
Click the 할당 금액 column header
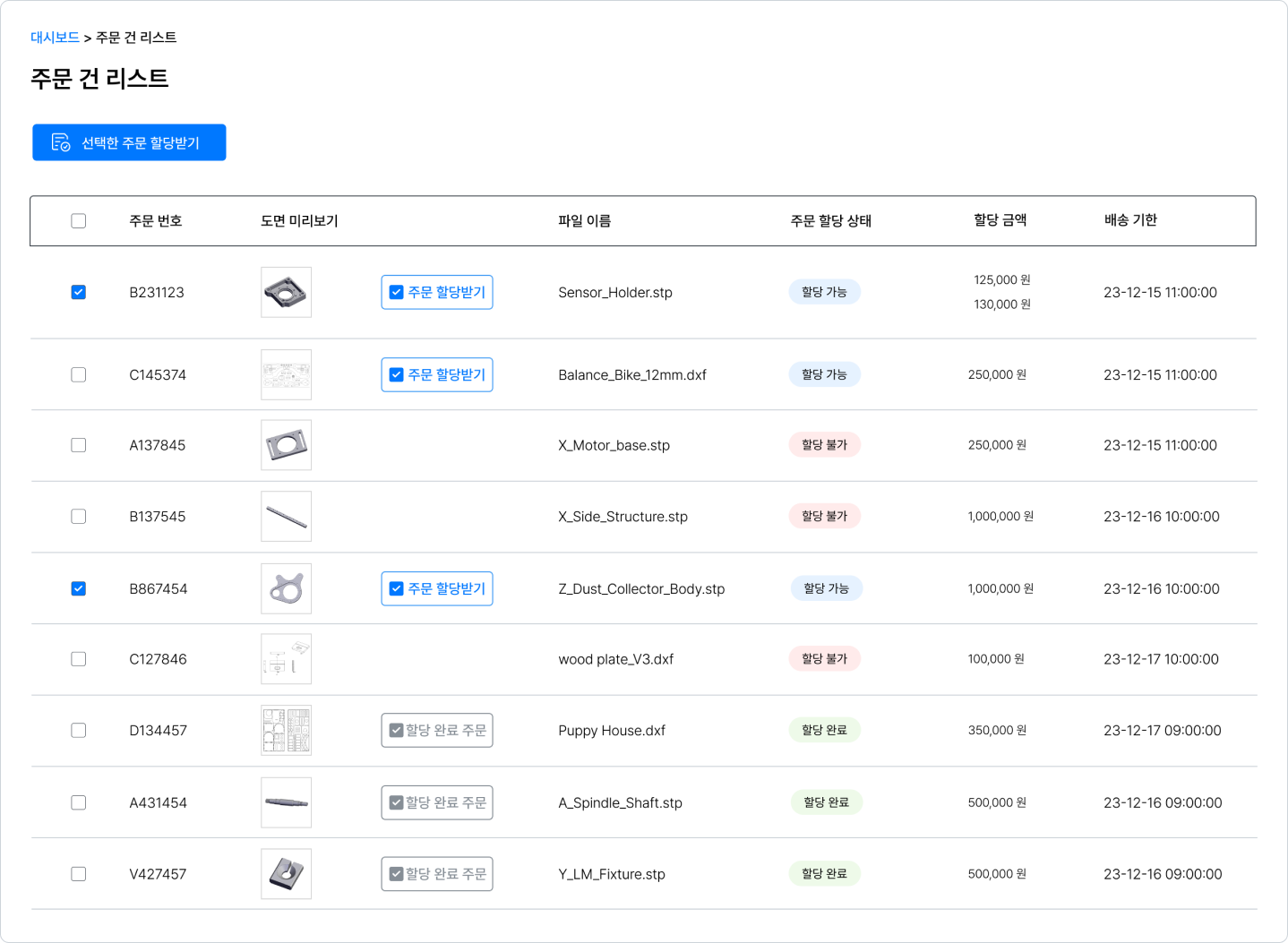[x=1000, y=220]
